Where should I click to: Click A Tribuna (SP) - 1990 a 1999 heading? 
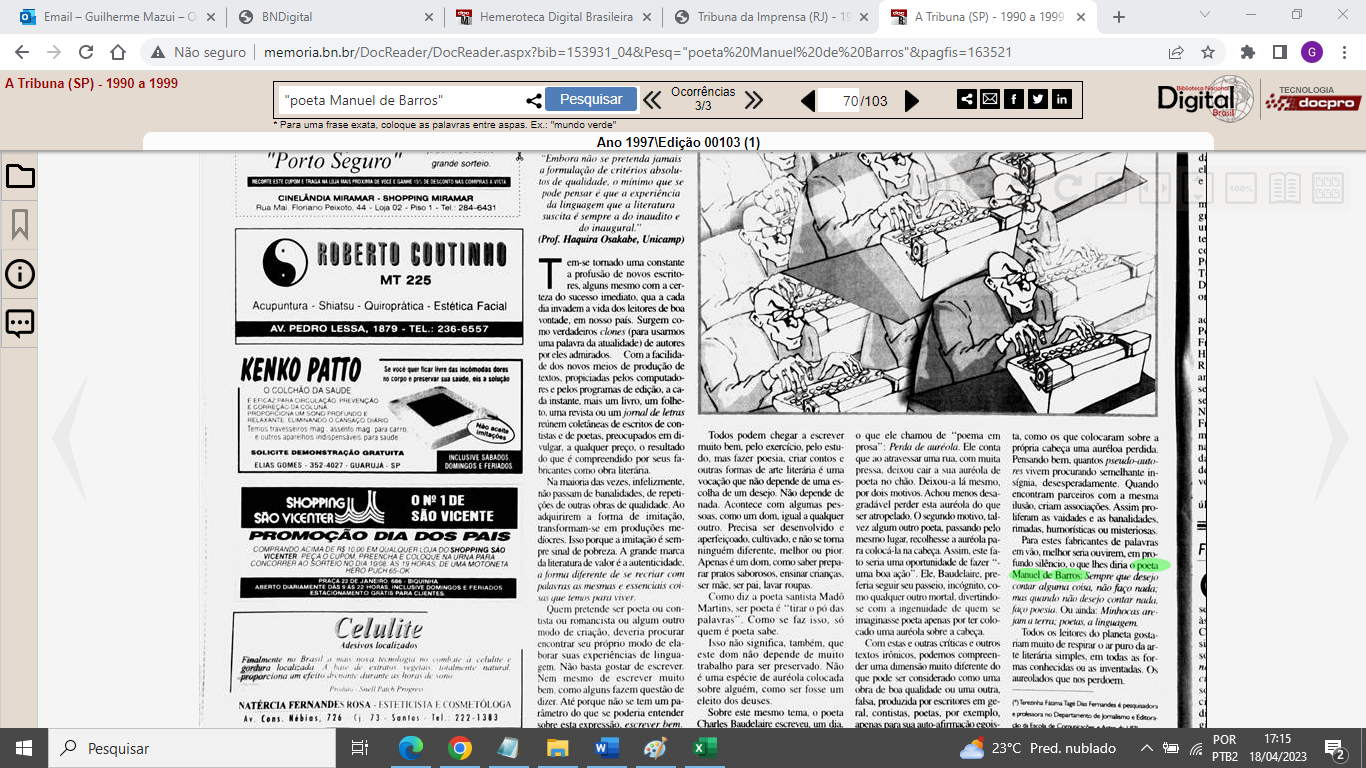pyautogui.click(x=92, y=84)
